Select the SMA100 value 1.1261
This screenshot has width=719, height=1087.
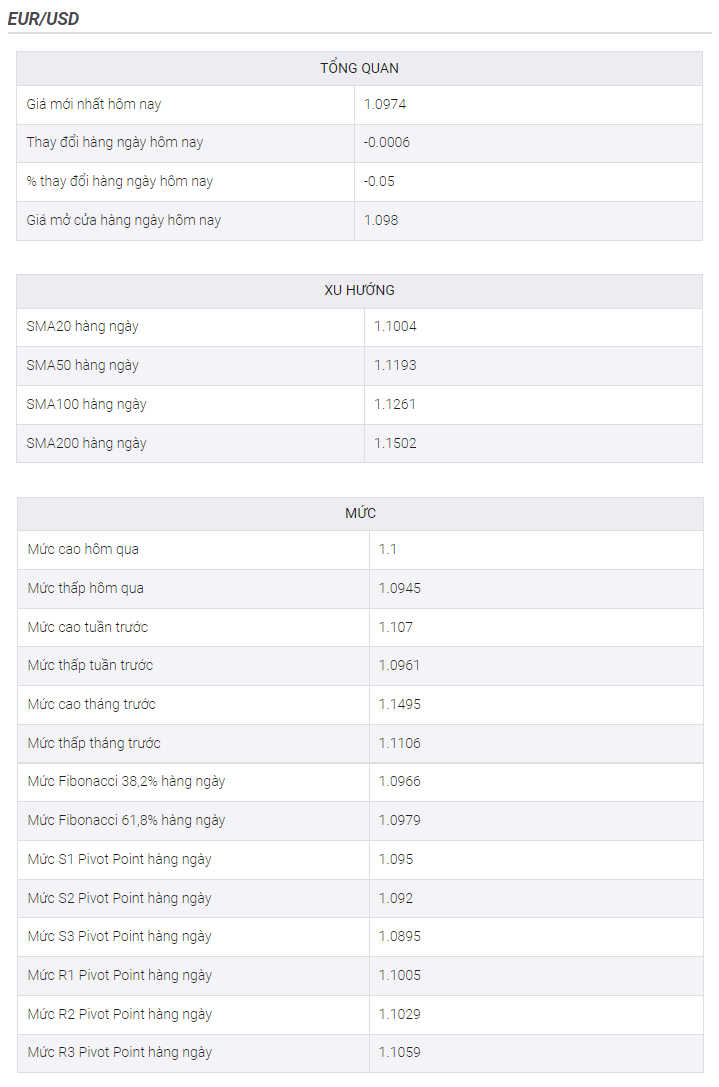(395, 403)
